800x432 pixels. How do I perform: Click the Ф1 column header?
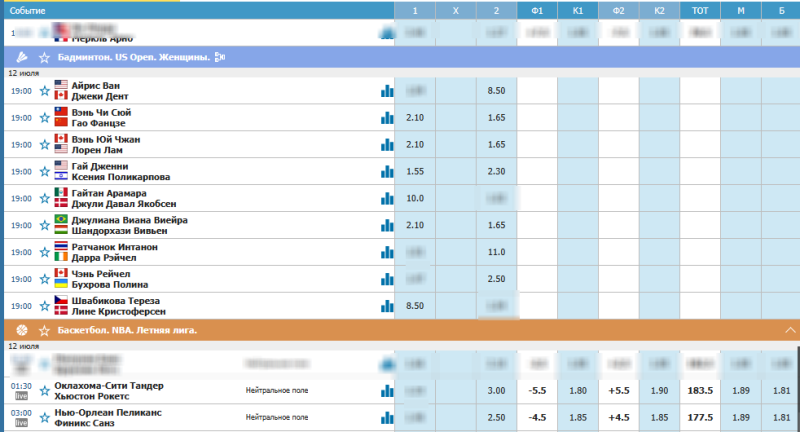tap(537, 10)
